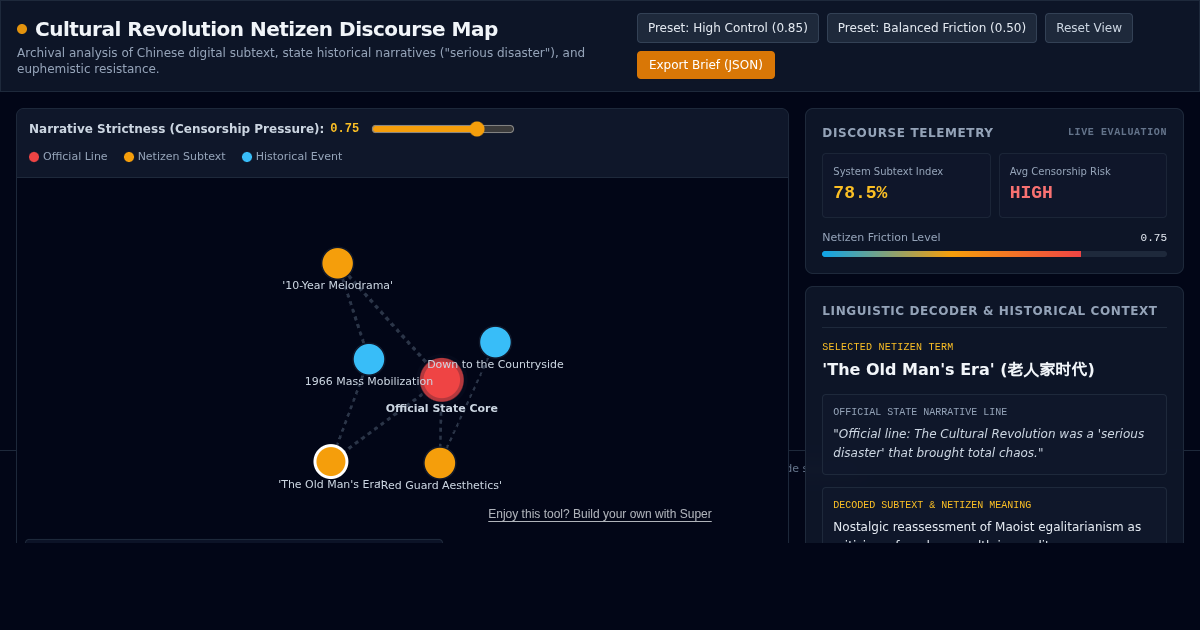Export the brief as JSON
This screenshot has height=630, width=1200.
pyautogui.click(x=706, y=65)
